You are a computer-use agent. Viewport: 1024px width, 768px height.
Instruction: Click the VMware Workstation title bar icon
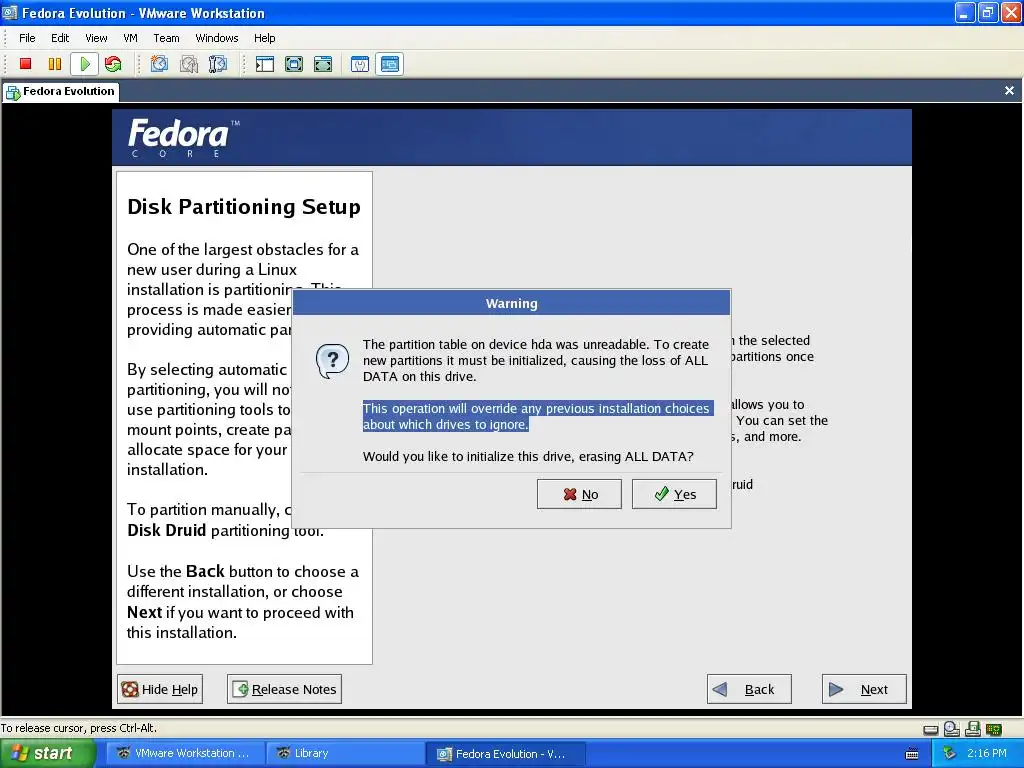point(10,12)
